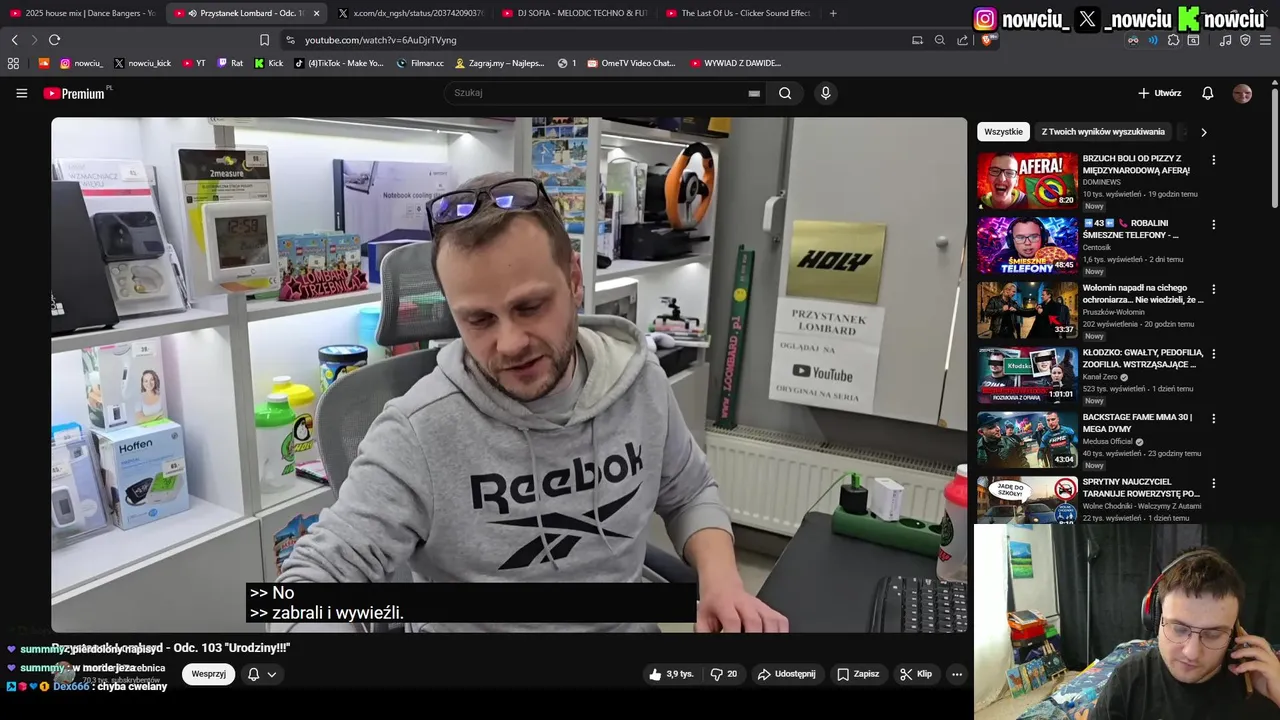Open options menu for KŁODZKO video
Viewport: 1280px width, 720px height.
click(1213, 354)
